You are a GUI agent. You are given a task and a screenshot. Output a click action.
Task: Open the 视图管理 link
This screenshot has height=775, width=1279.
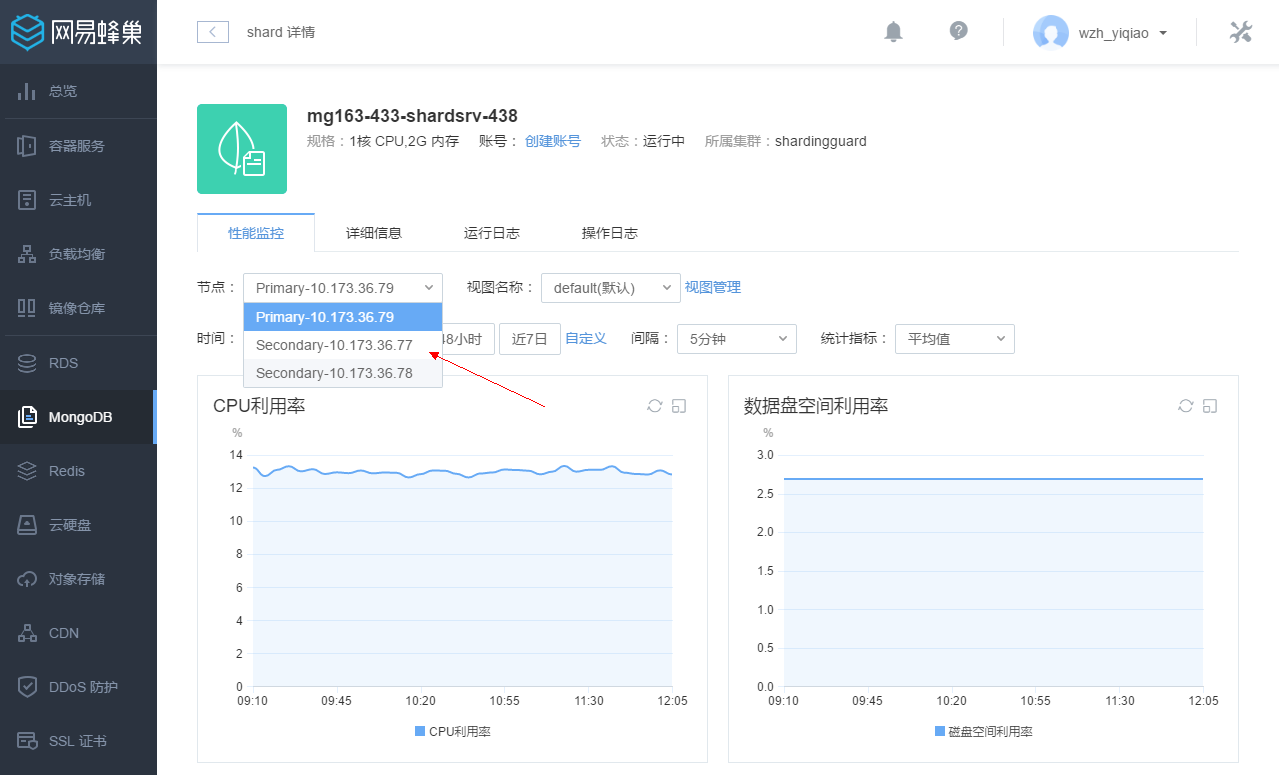pos(713,287)
